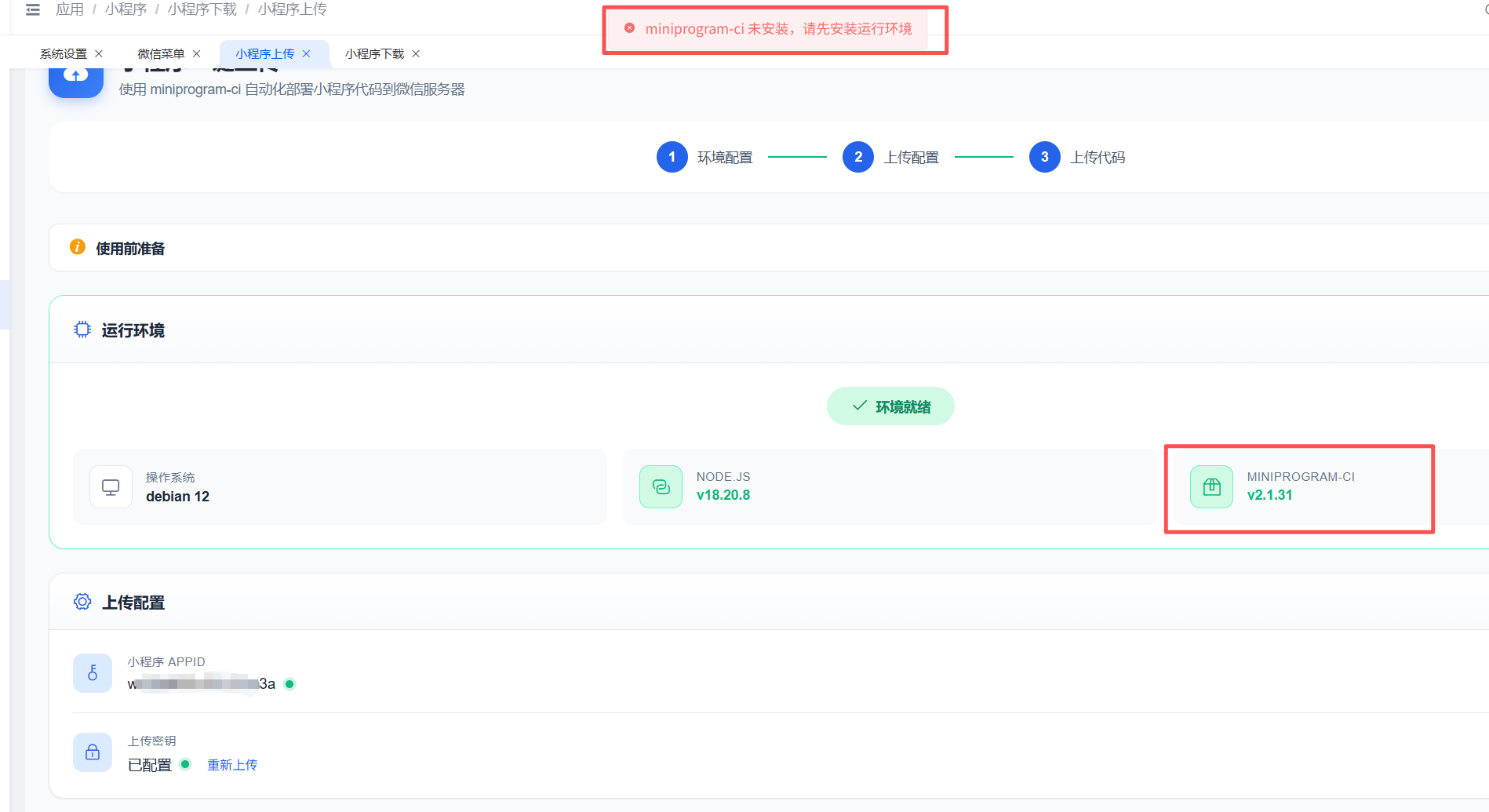Click the 重新上传 link

232,765
